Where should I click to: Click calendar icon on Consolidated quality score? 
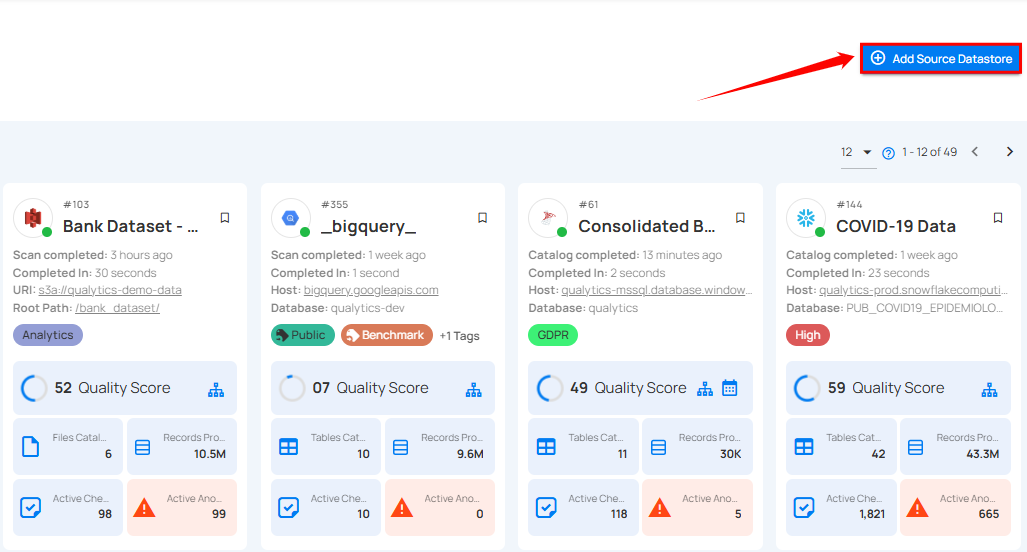(x=730, y=388)
